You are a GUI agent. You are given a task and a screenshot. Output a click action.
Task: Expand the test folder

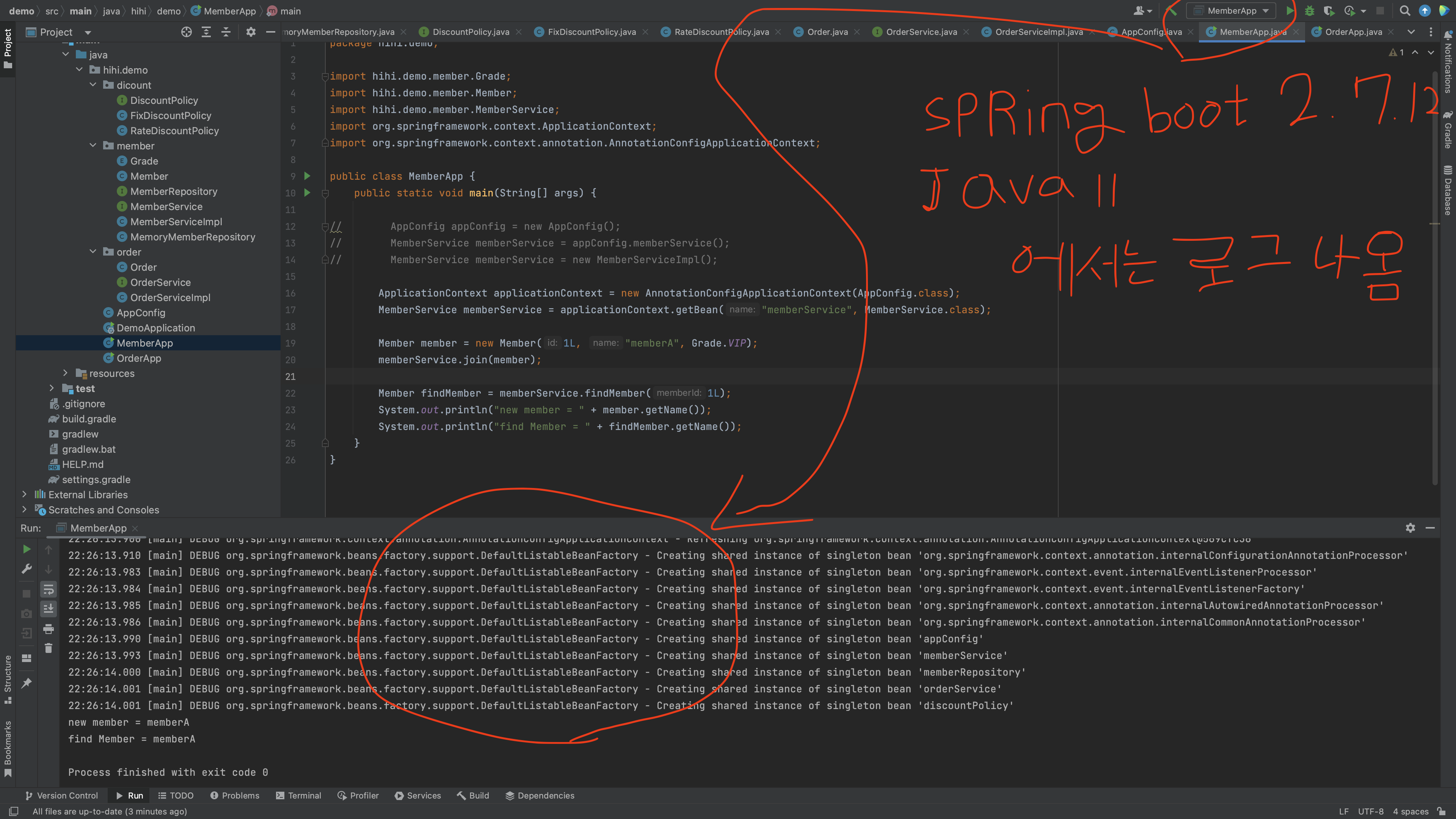(x=52, y=388)
